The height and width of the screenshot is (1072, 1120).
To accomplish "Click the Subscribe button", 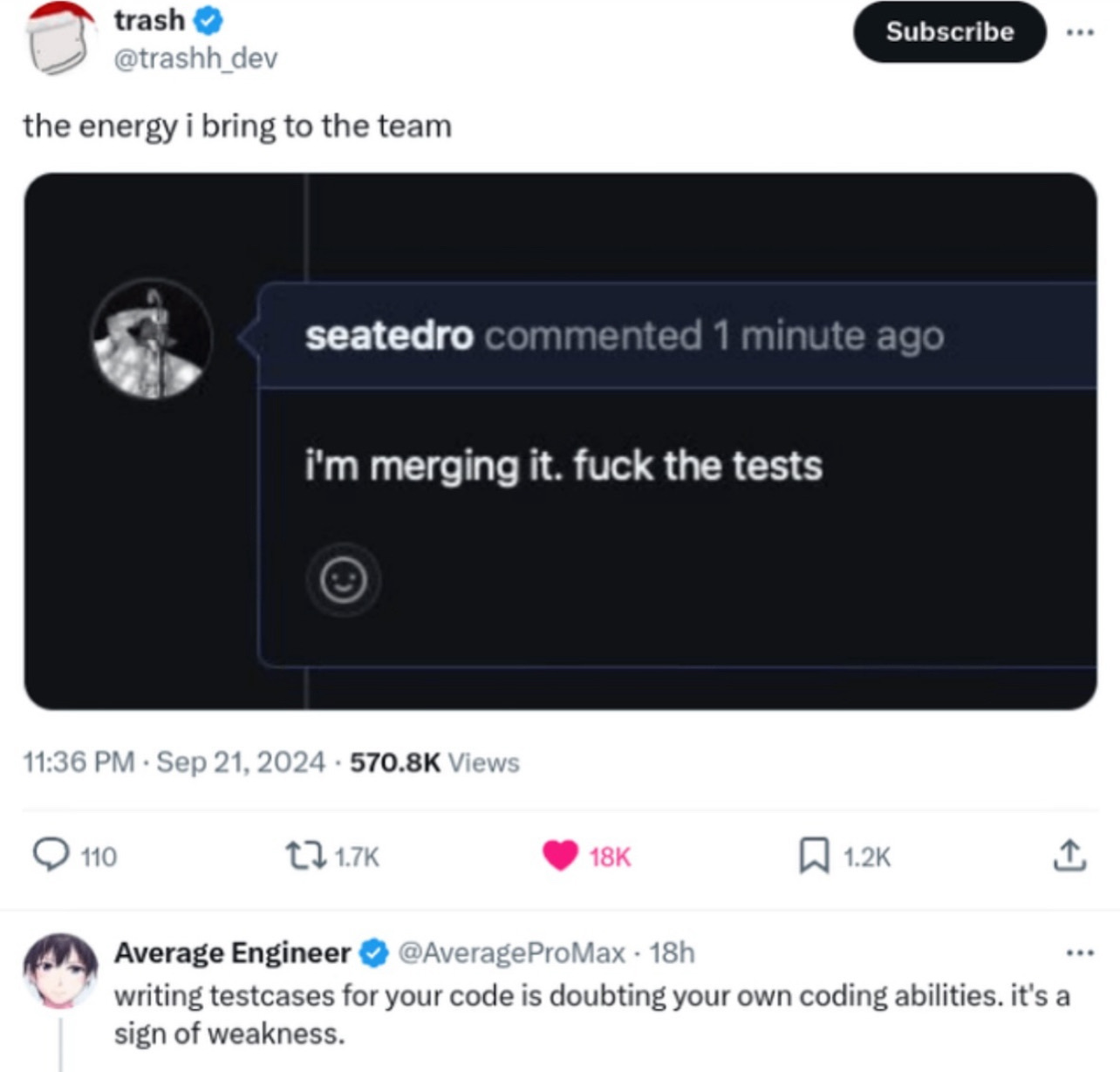I will pyautogui.click(x=949, y=32).
